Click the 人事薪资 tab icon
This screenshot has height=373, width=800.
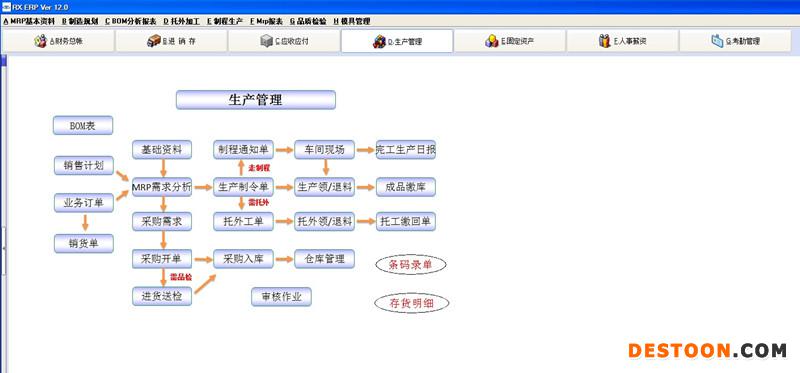click(605, 41)
